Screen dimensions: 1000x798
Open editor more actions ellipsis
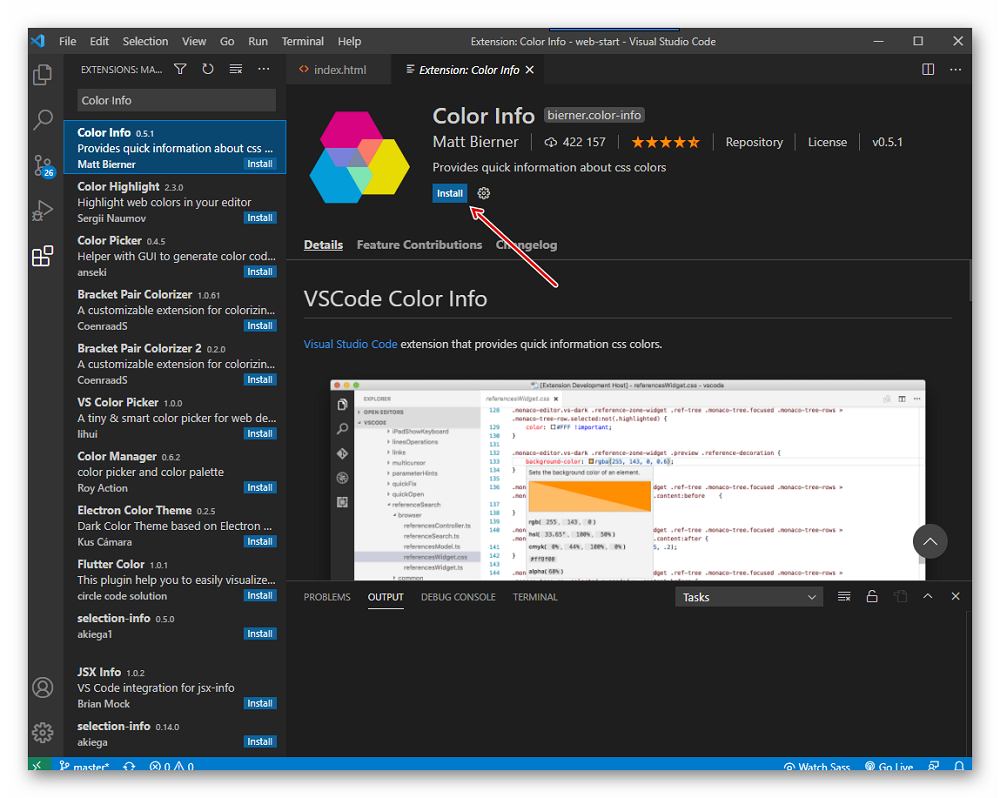click(x=955, y=70)
